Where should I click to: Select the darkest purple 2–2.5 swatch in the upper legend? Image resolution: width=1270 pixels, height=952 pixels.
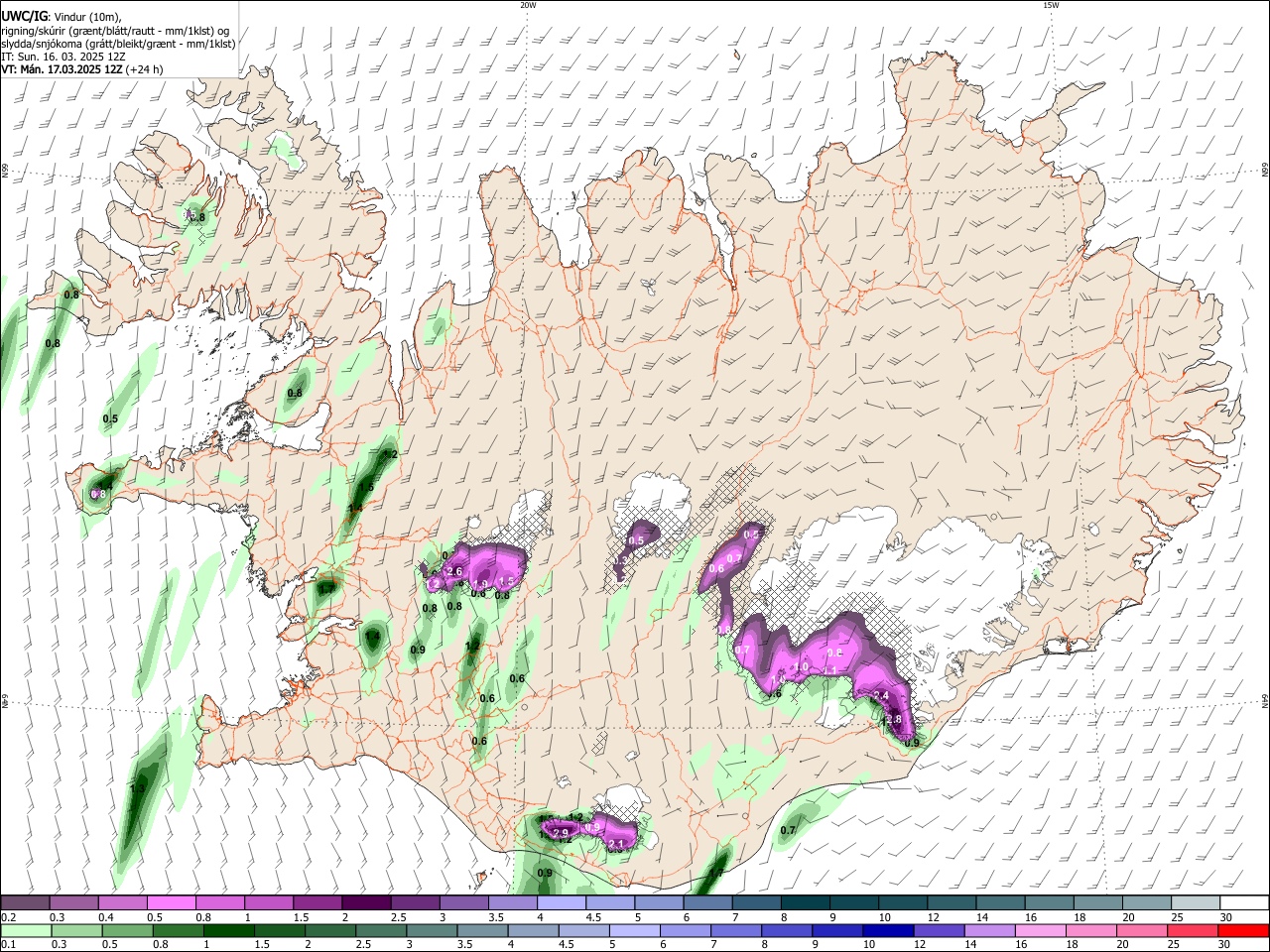coord(366,903)
